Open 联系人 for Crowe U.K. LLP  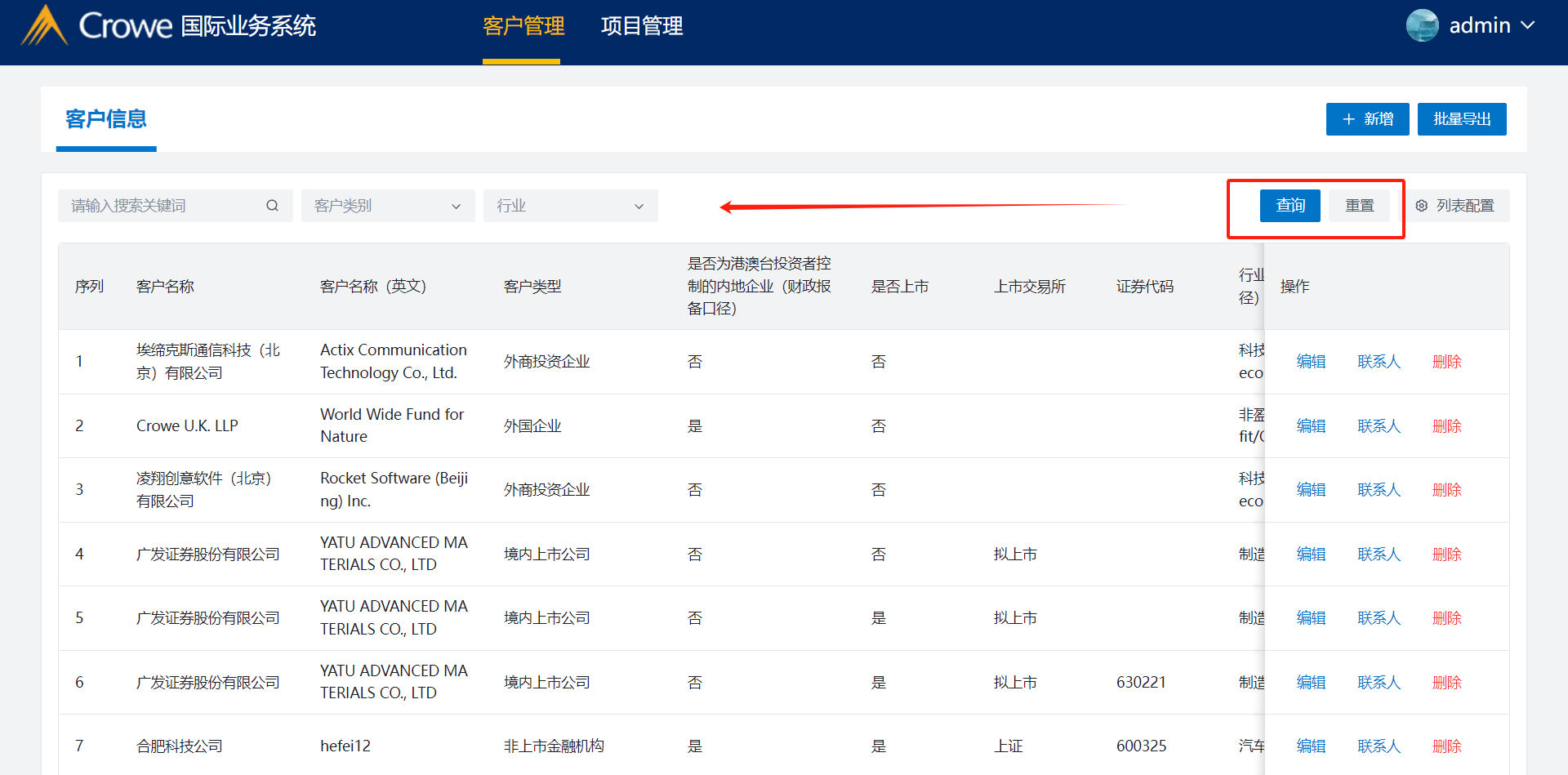(1379, 426)
